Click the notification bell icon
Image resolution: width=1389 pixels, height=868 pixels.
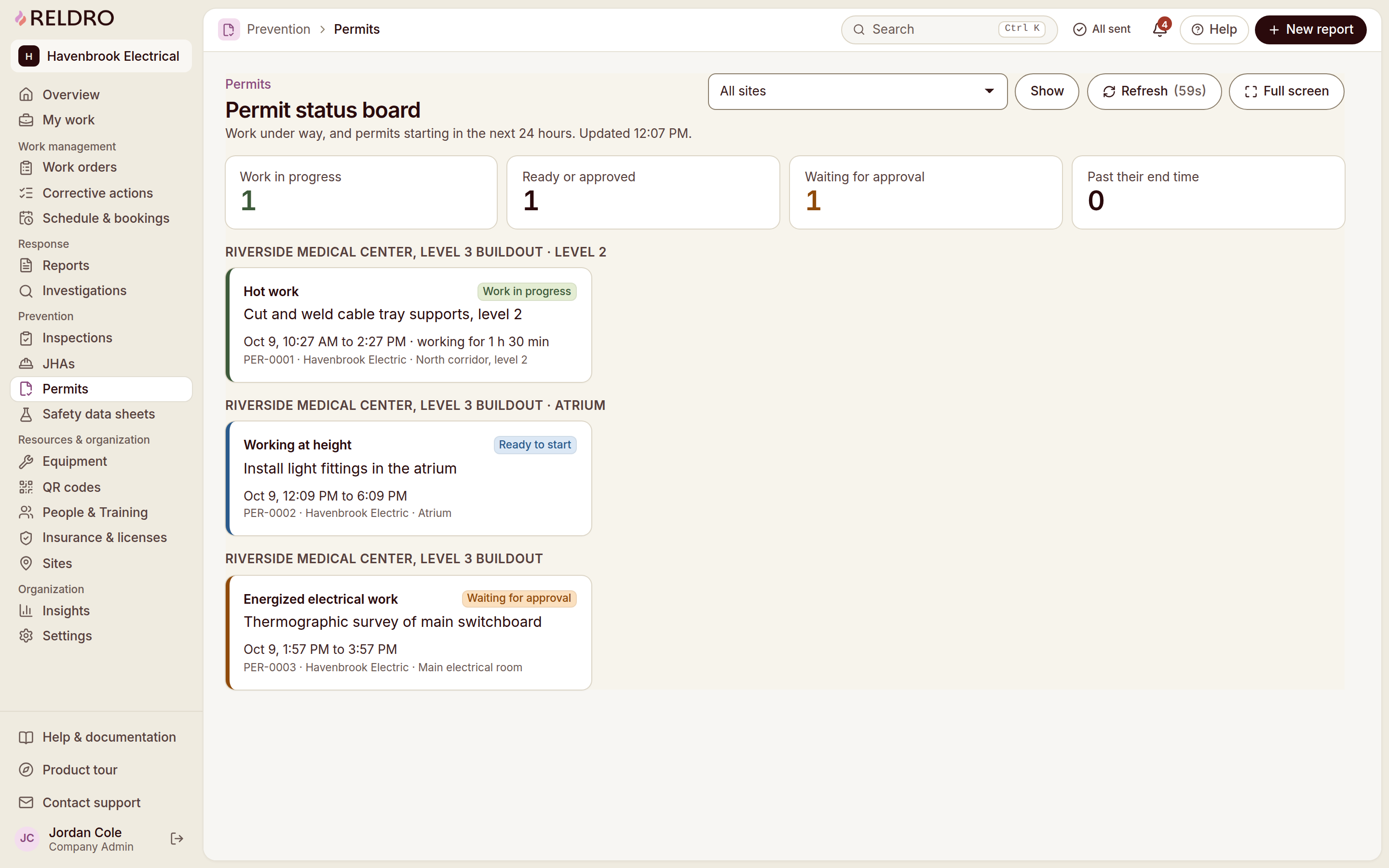click(x=1159, y=29)
